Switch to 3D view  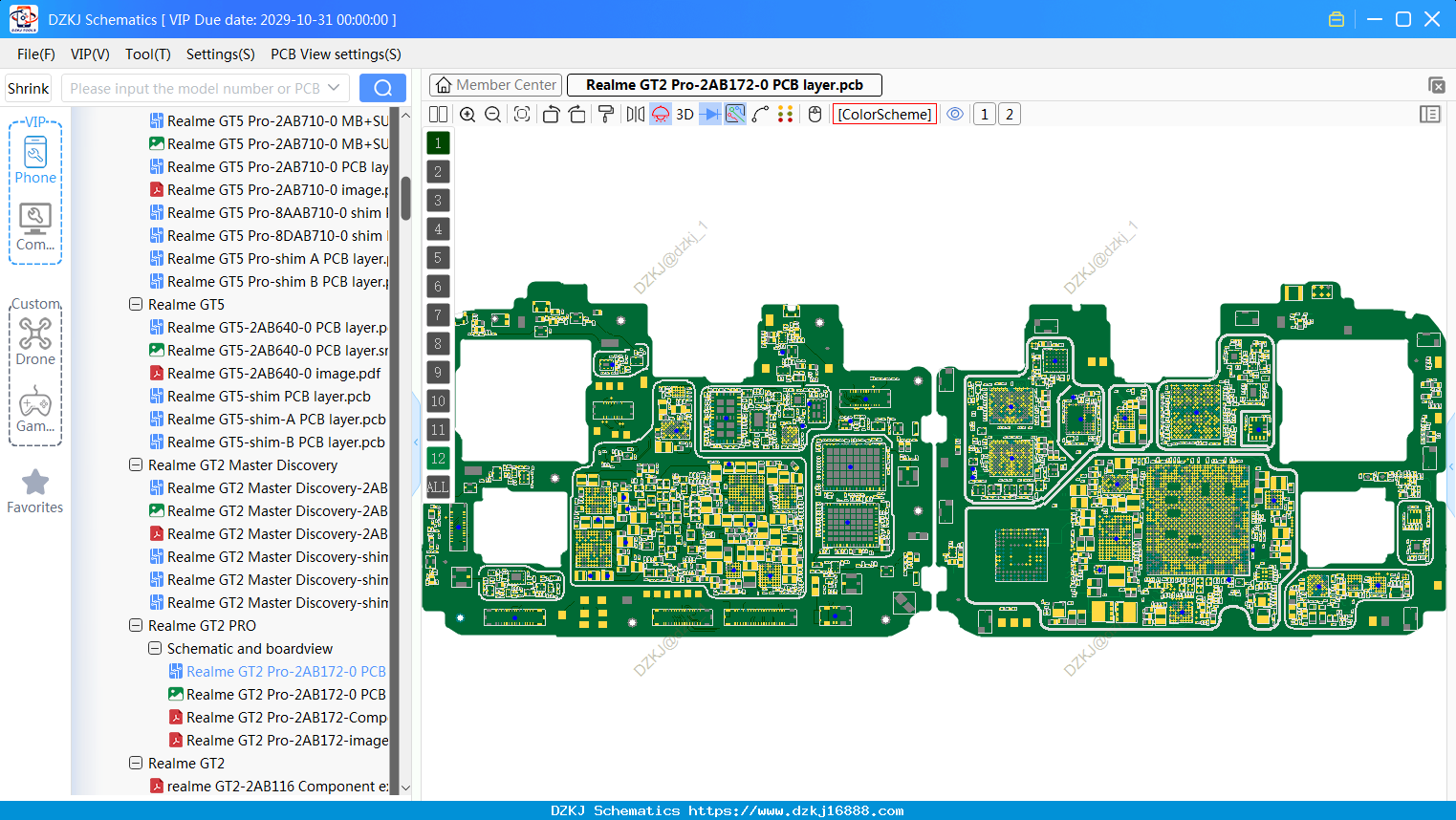coord(685,115)
